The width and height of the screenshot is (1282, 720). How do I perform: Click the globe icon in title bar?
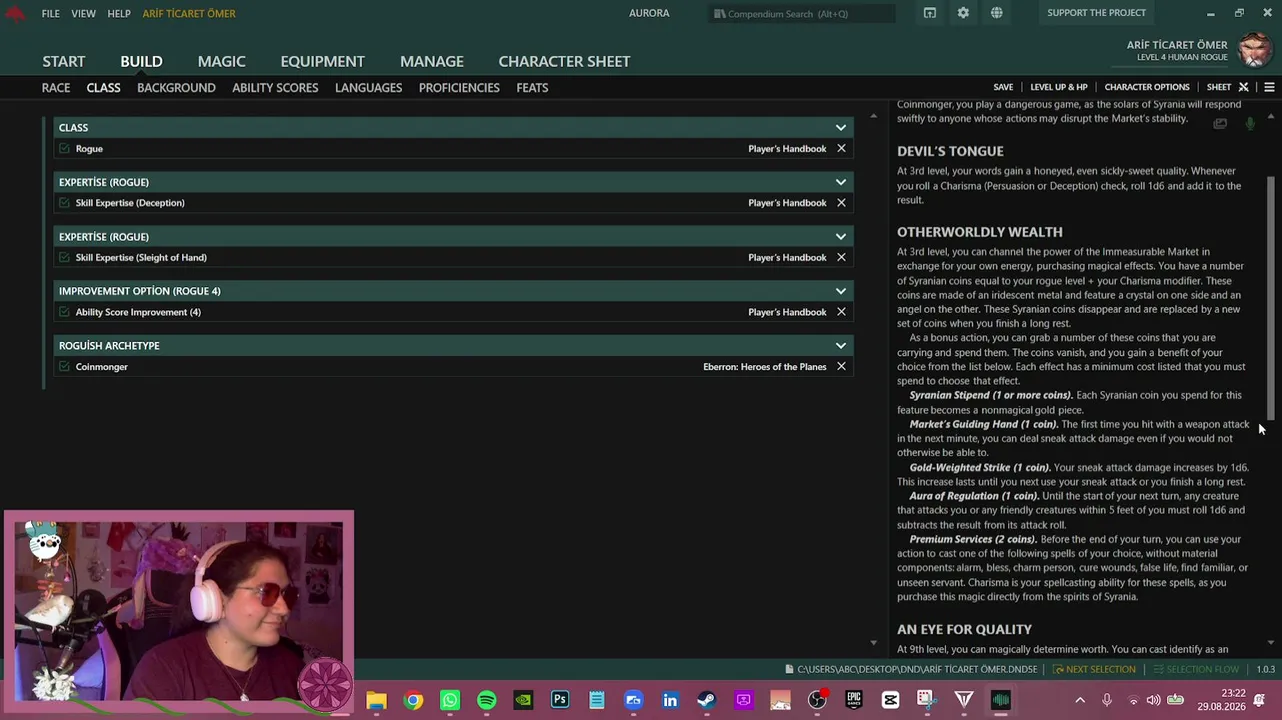pyautogui.click(x=997, y=13)
